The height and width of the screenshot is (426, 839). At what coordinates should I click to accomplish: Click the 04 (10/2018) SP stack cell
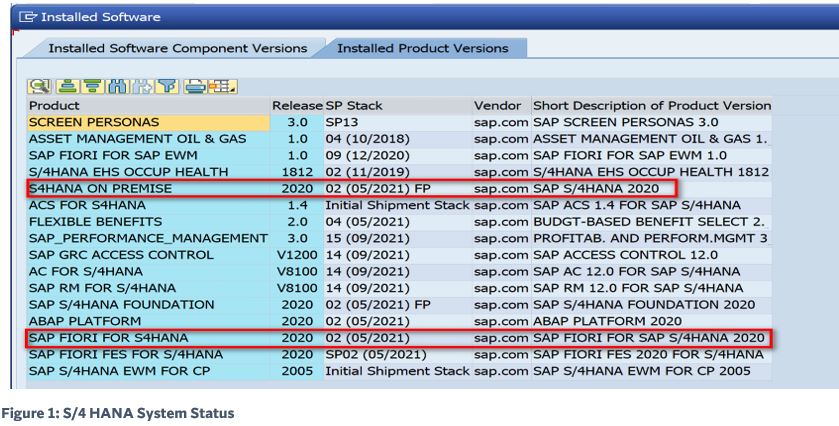[398, 139]
